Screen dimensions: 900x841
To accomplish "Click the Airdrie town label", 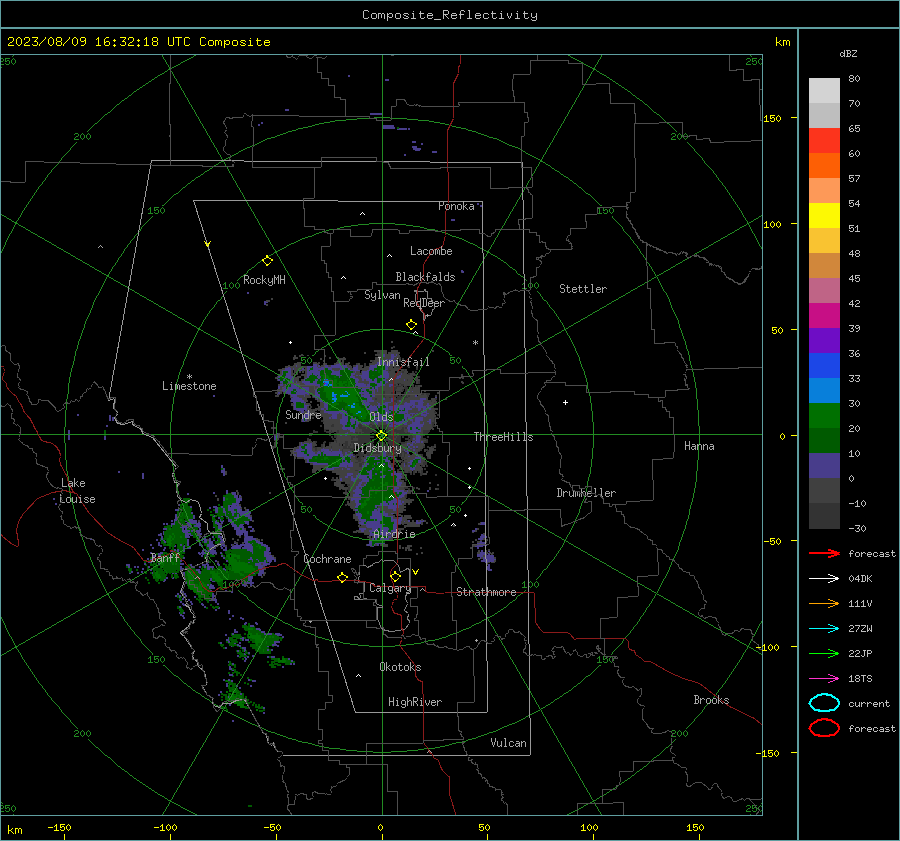I will (394, 534).
